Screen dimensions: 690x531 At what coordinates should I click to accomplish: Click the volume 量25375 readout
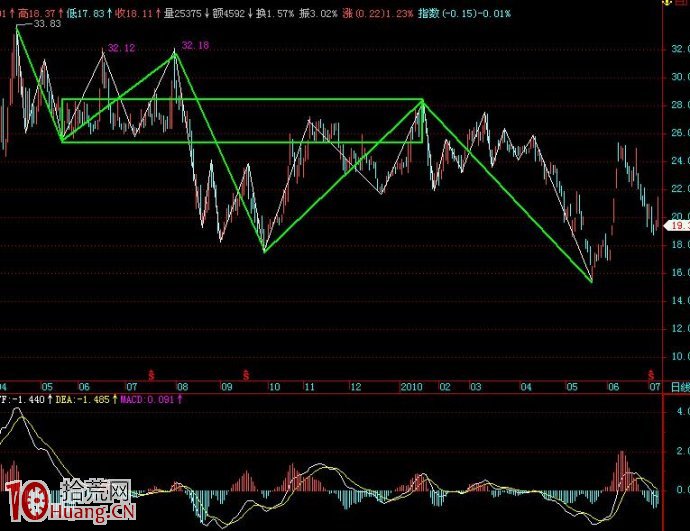tap(183, 14)
